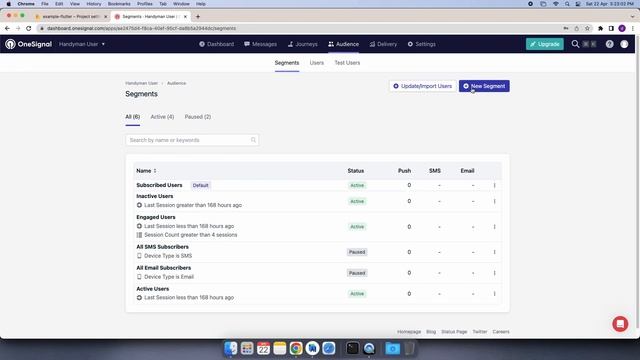Click the Default badge on Subscribed Users
The height and width of the screenshot is (360, 640).
200,185
